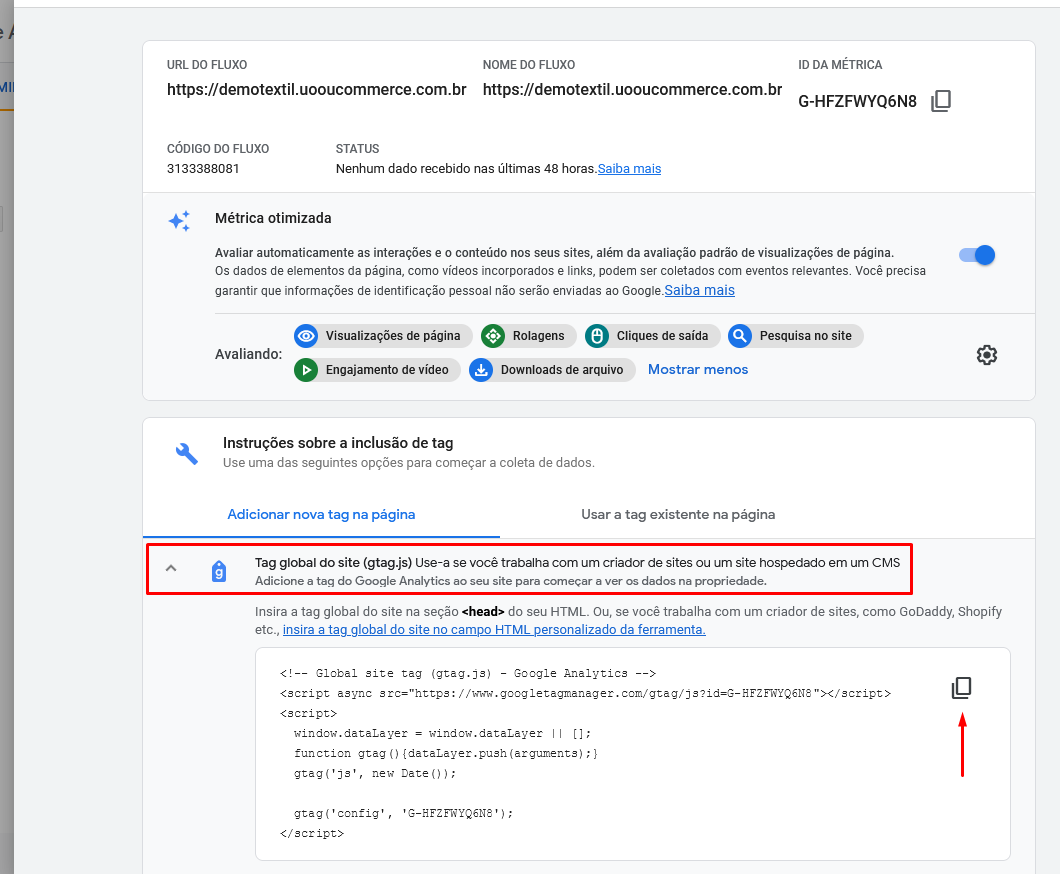Click the gtag.js tag icon

[219, 571]
